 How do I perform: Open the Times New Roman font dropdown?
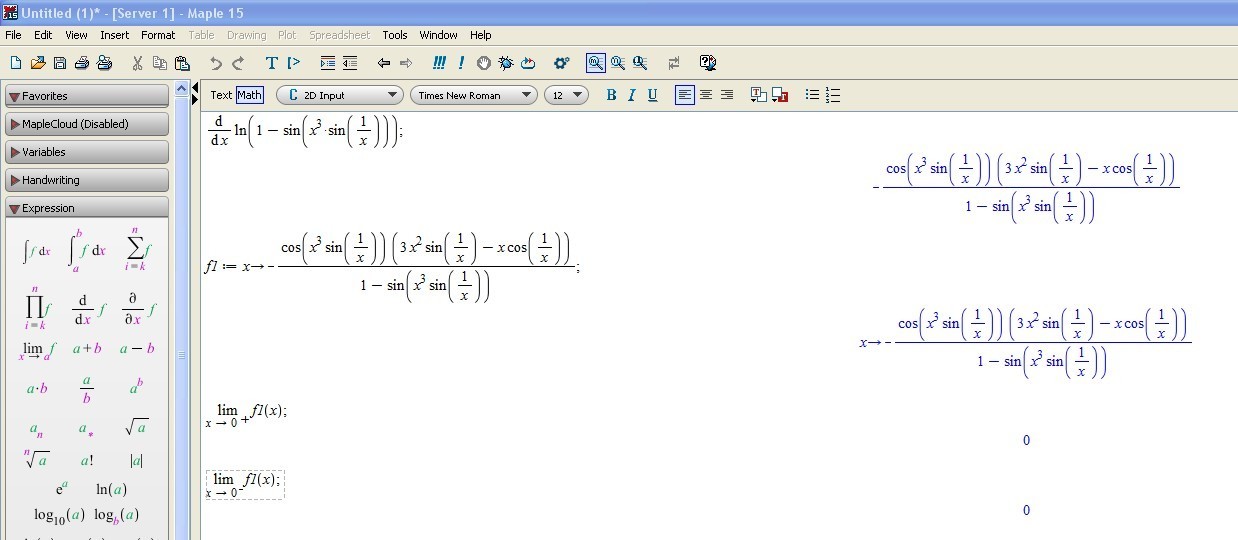pyautogui.click(x=473, y=95)
